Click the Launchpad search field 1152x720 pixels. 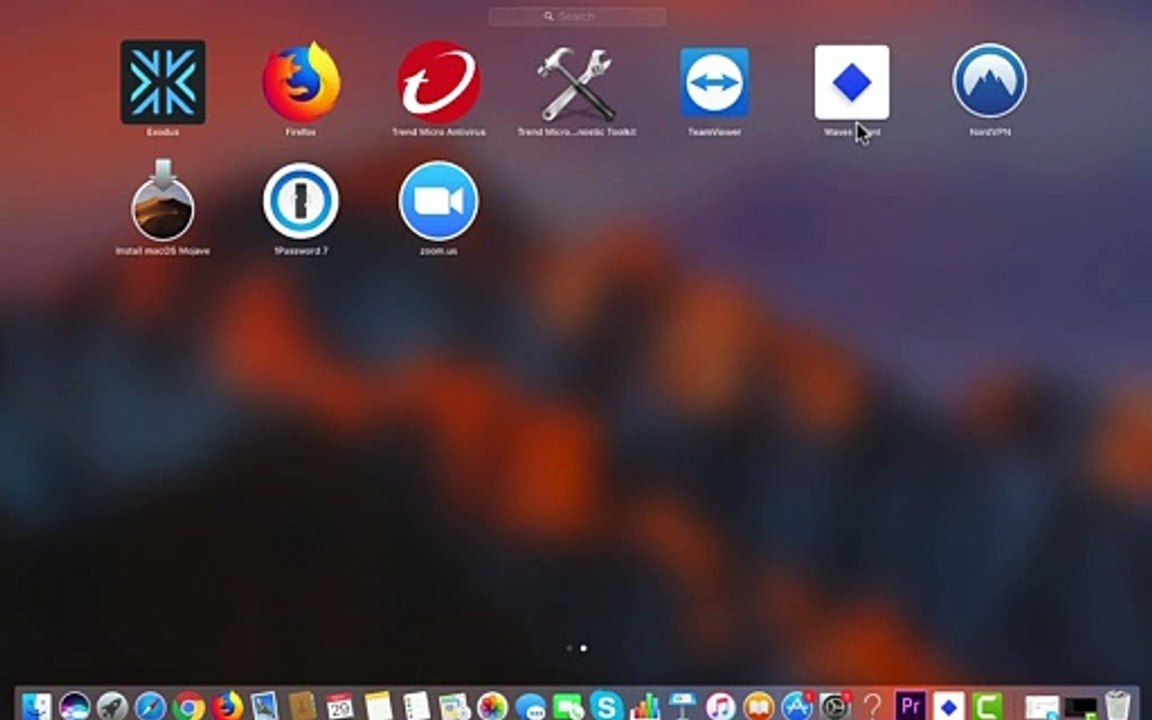tap(577, 16)
